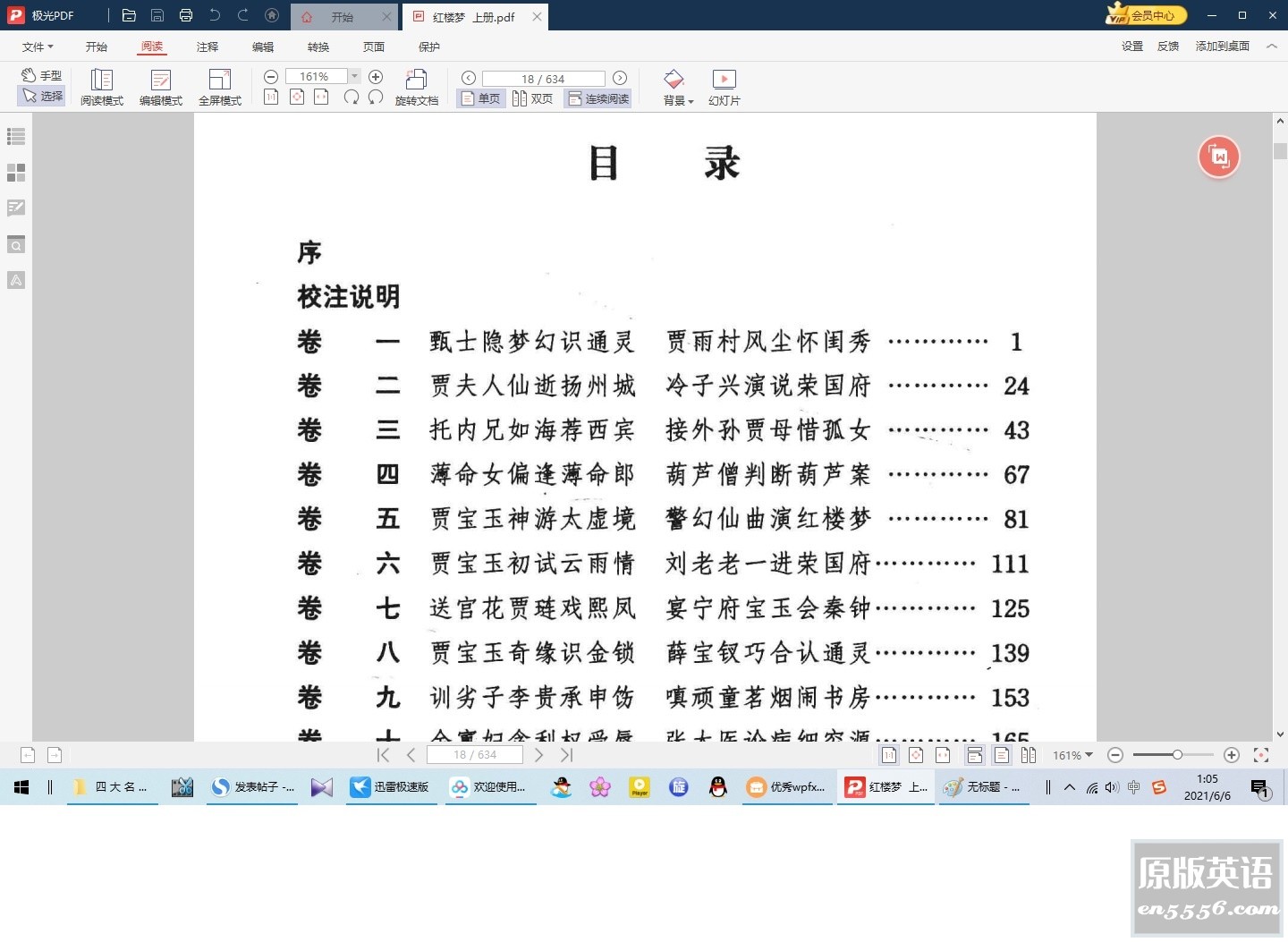Viewport: 1288px width, 942px height.
Task: Open the File (文件) menu
Action: tap(38, 47)
